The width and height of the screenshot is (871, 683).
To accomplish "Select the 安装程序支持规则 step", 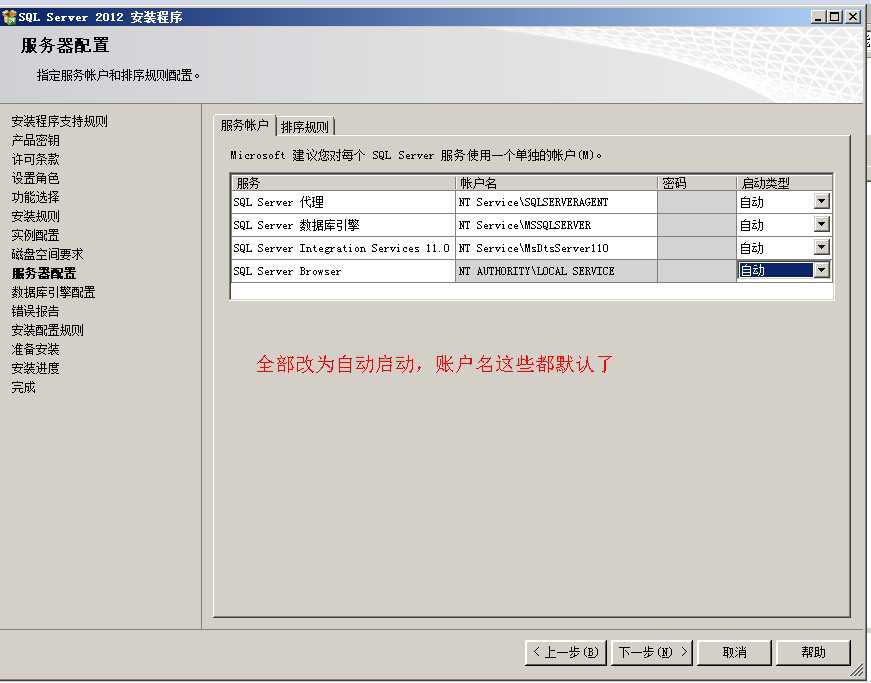I will coord(59,121).
